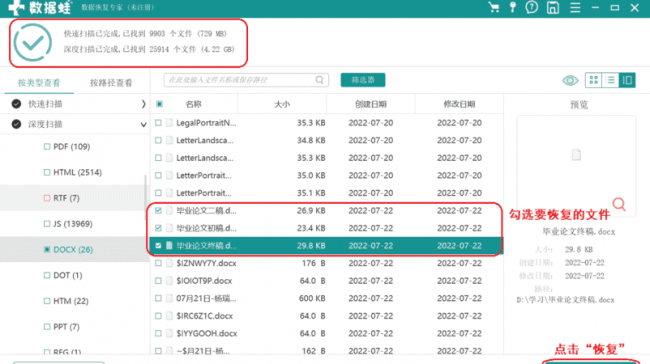This screenshot has height=364, width=650.
Task: Click the 600 KB size cell
Action: pos(312,298)
